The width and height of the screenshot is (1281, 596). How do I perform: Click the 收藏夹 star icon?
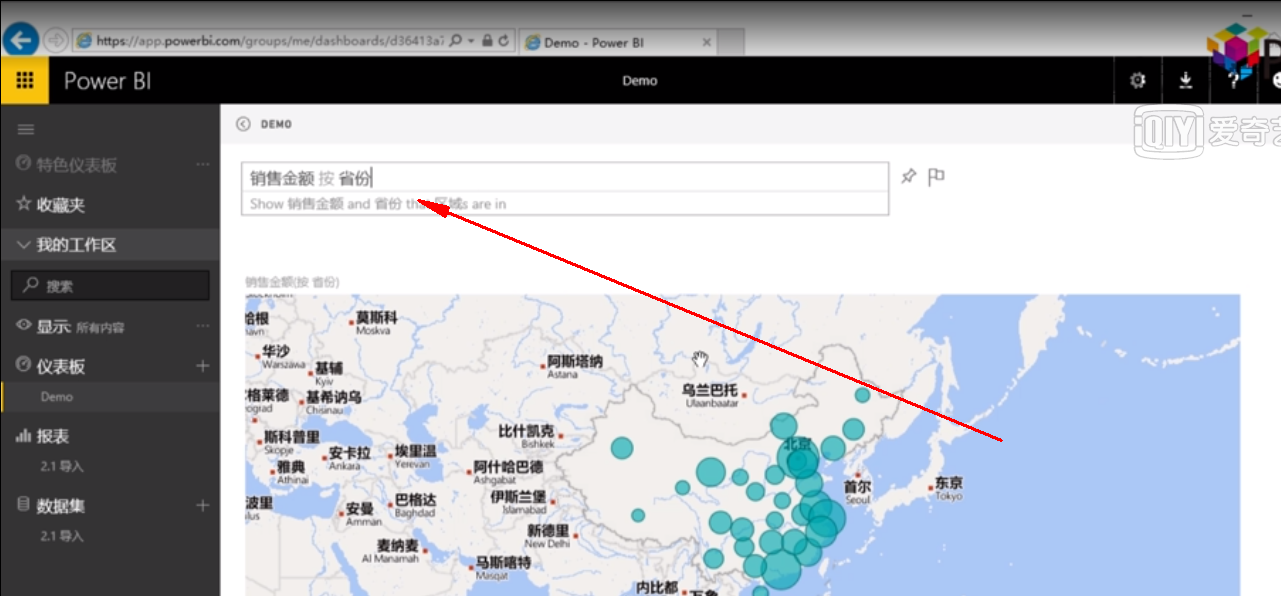click(24, 204)
